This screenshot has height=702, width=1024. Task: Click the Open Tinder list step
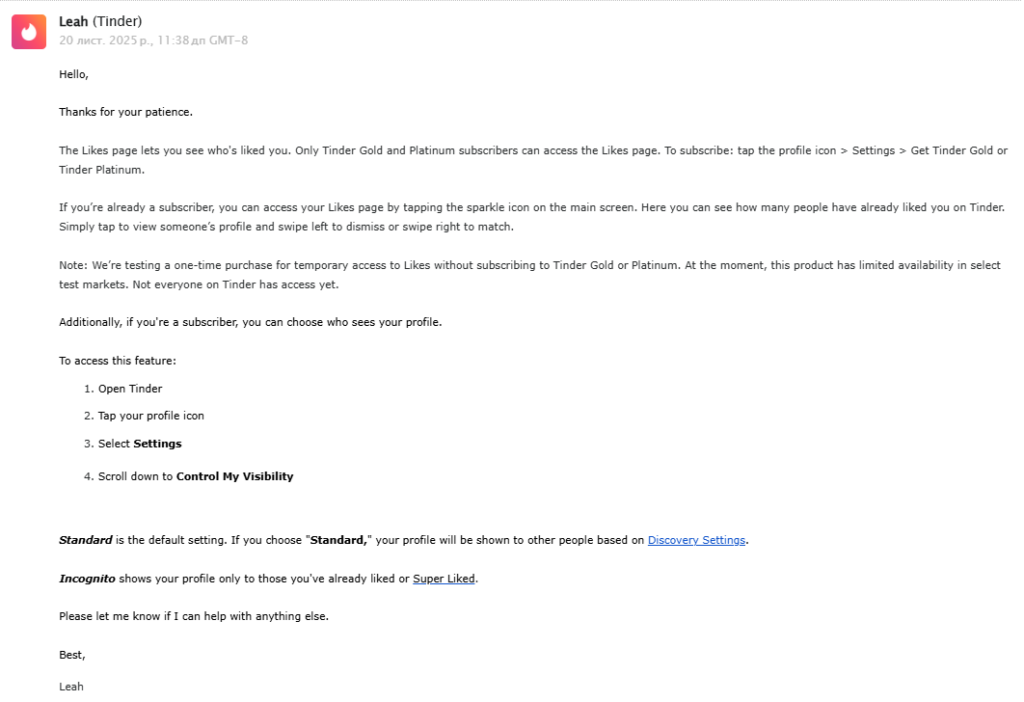pos(129,388)
